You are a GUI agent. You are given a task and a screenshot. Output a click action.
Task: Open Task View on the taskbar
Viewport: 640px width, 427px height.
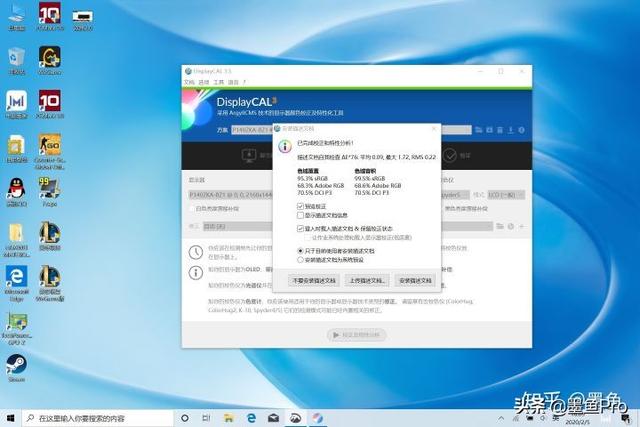pos(207,418)
